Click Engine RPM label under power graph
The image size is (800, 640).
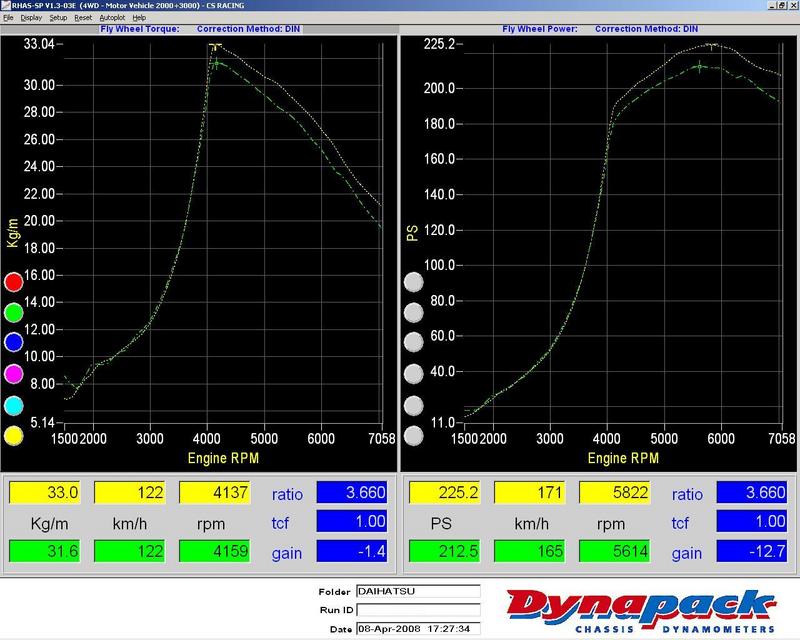[623, 458]
